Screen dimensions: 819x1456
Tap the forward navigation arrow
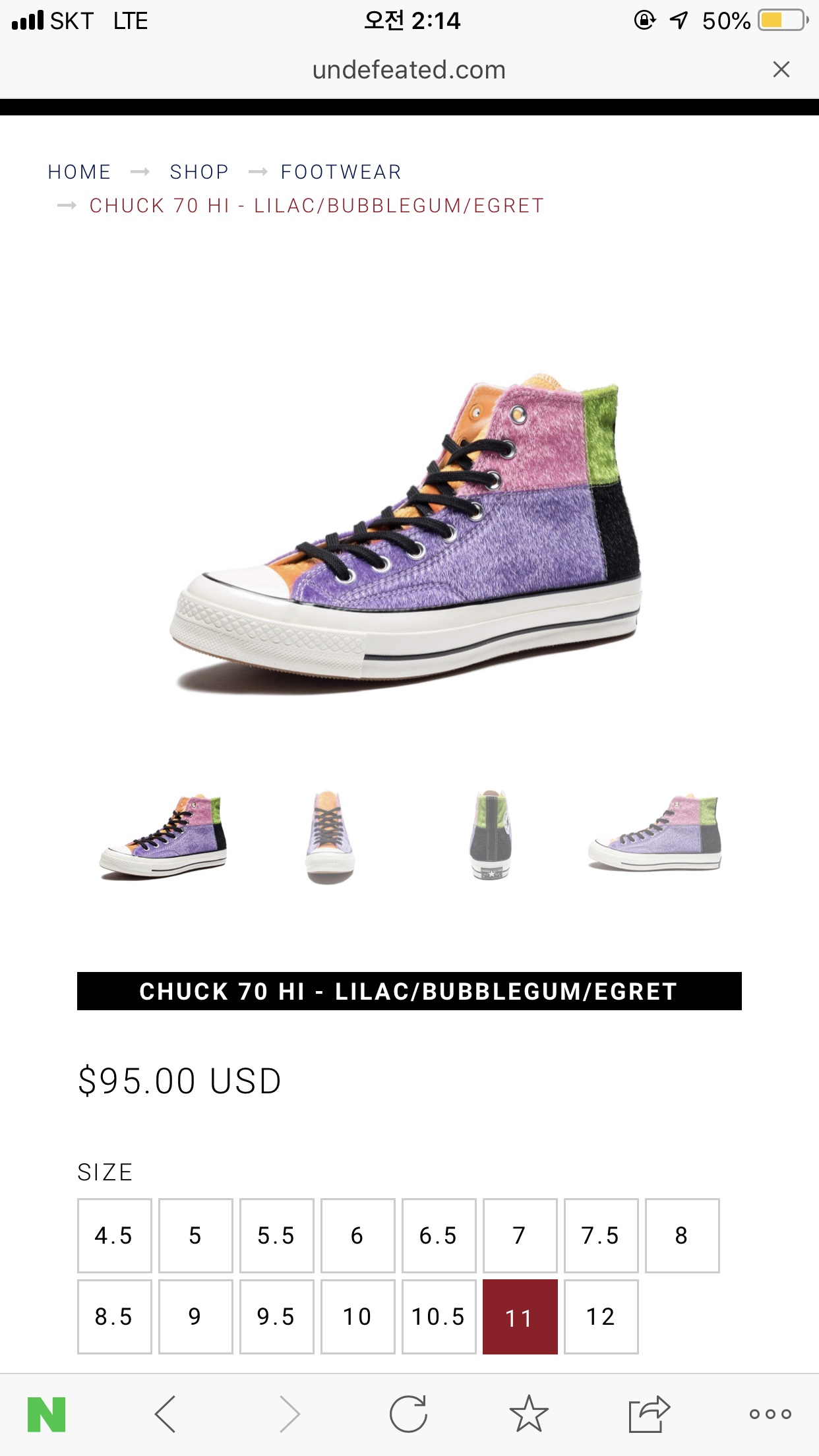pyautogui.click(x=289, y=1414)
